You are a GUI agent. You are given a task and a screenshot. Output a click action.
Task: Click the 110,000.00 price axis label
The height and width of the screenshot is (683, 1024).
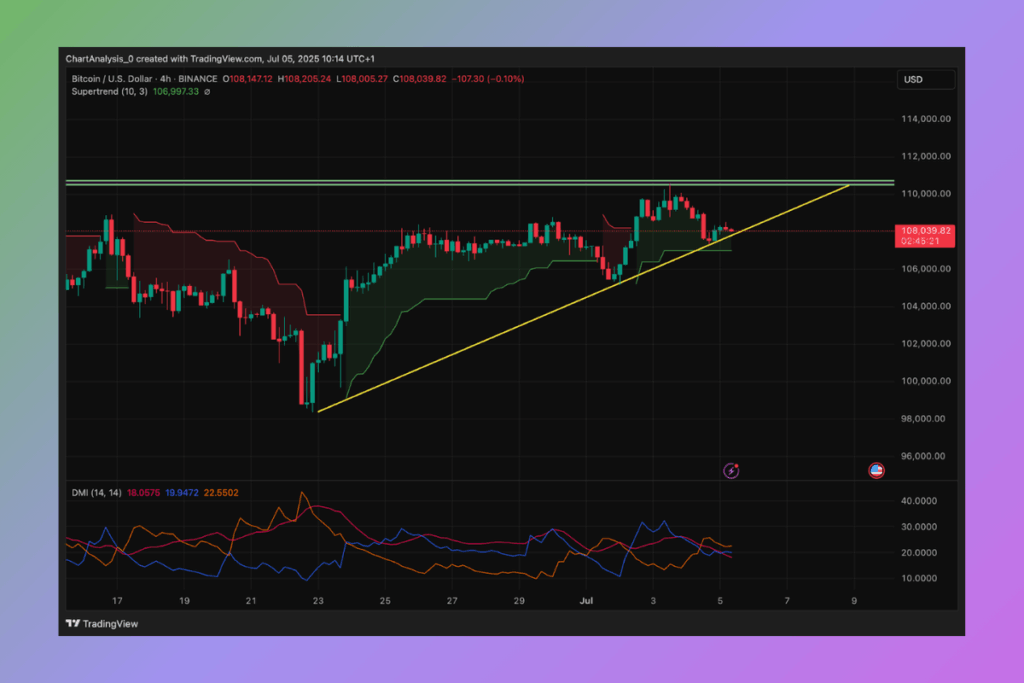925,194
